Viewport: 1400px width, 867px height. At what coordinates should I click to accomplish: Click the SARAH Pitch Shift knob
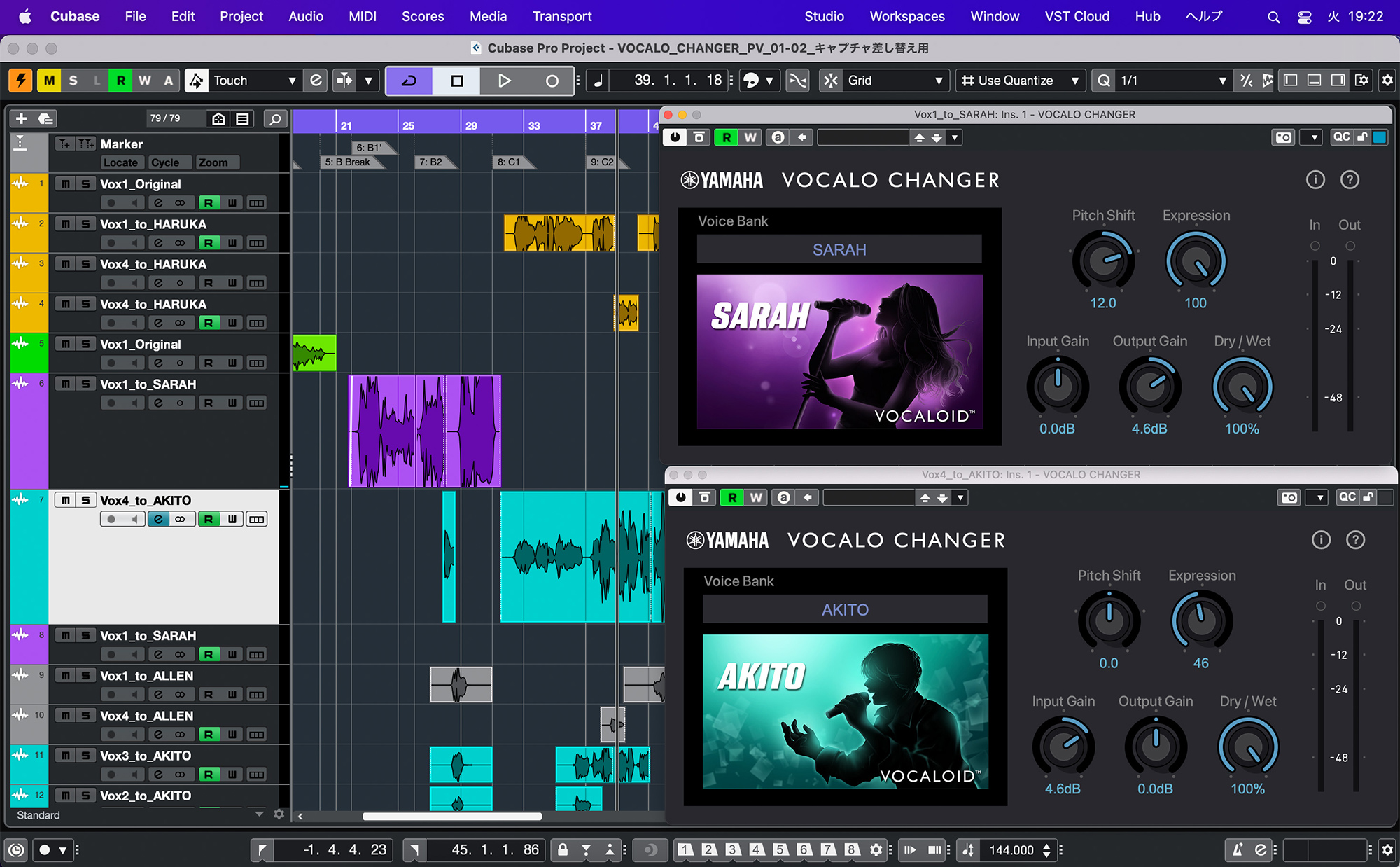pos(1102,261)
